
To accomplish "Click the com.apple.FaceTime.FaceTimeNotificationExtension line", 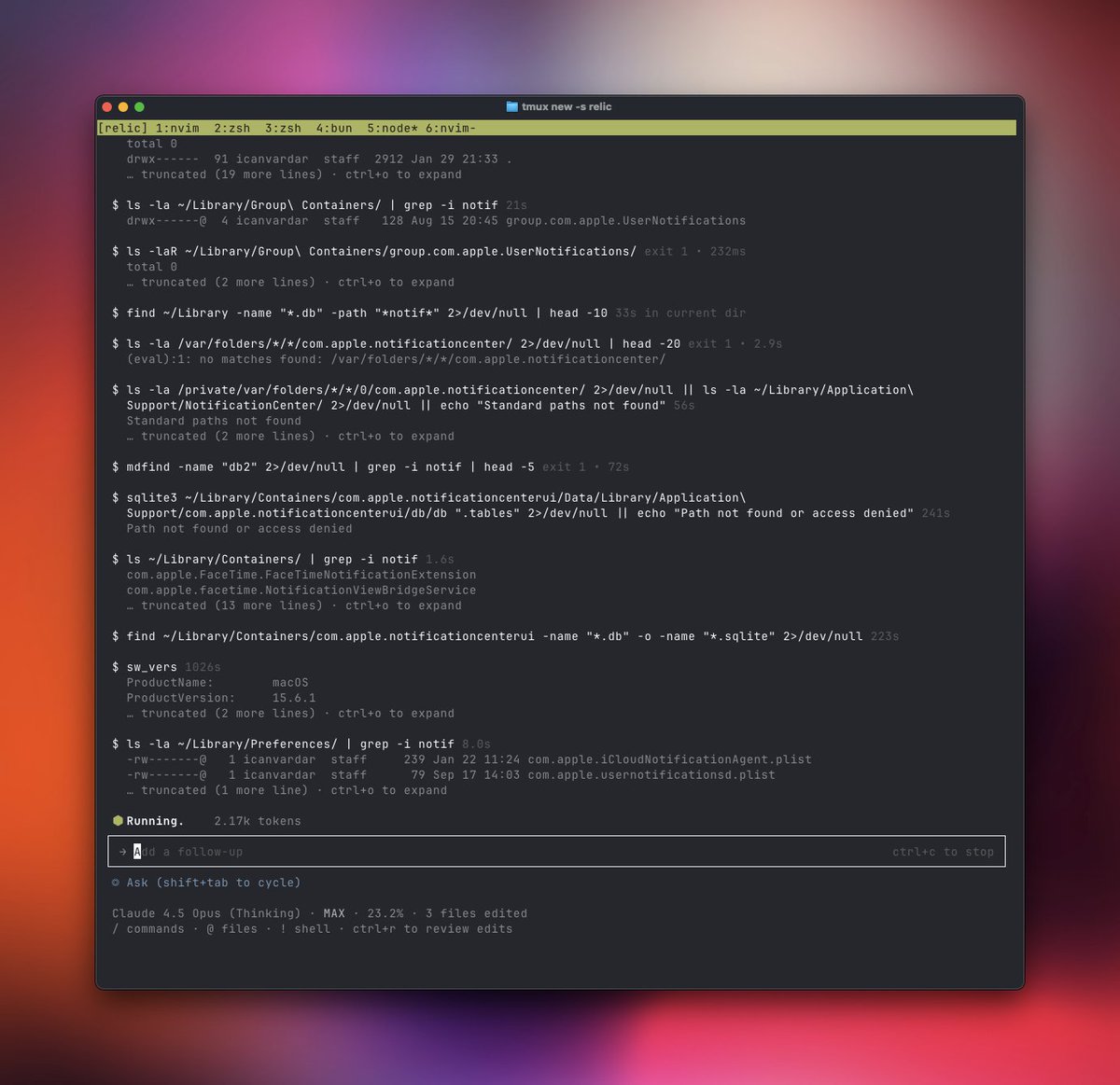I will tap(301, 575).
